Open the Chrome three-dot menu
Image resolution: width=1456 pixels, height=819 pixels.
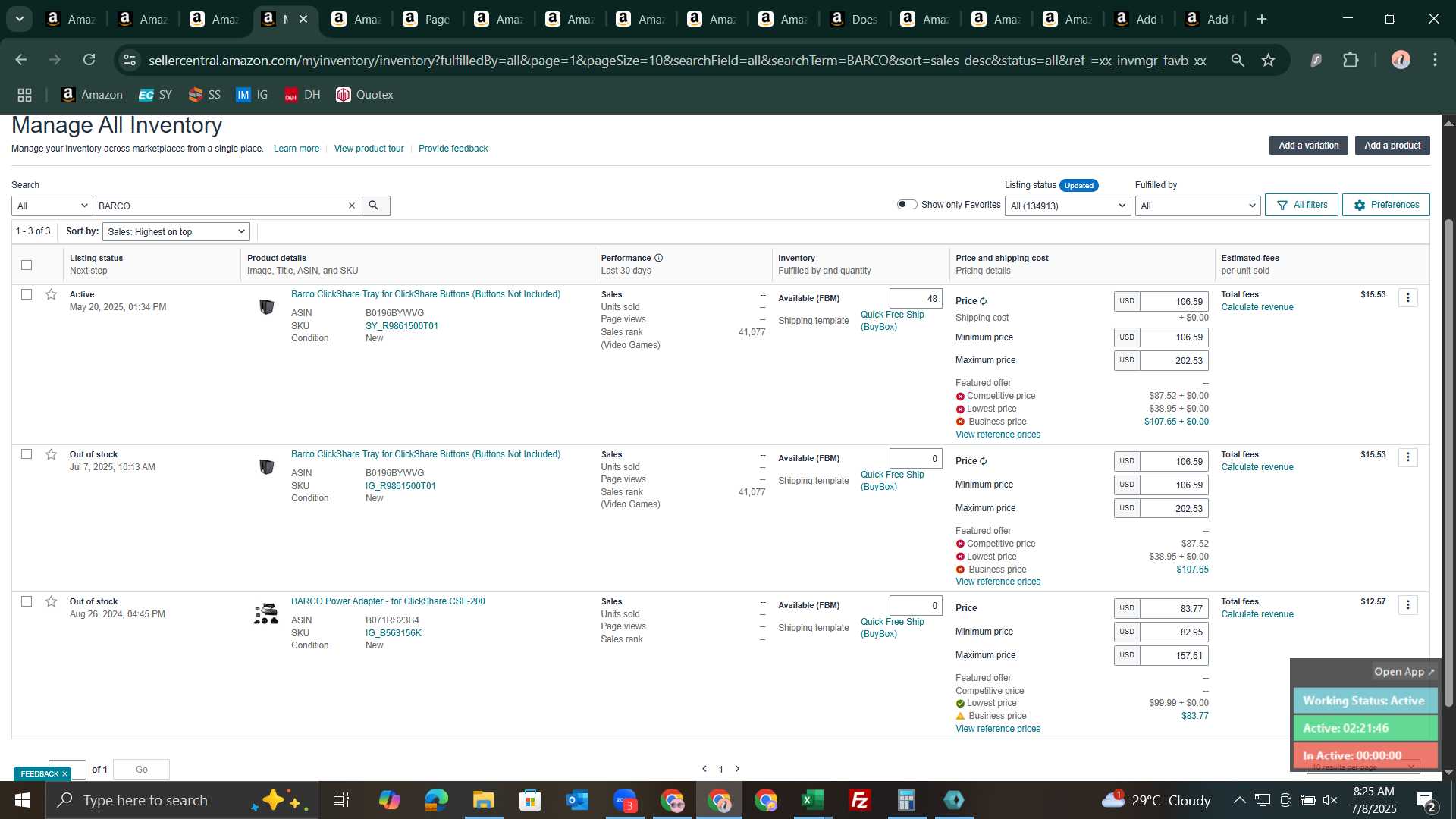click(x=1435, y=60)
